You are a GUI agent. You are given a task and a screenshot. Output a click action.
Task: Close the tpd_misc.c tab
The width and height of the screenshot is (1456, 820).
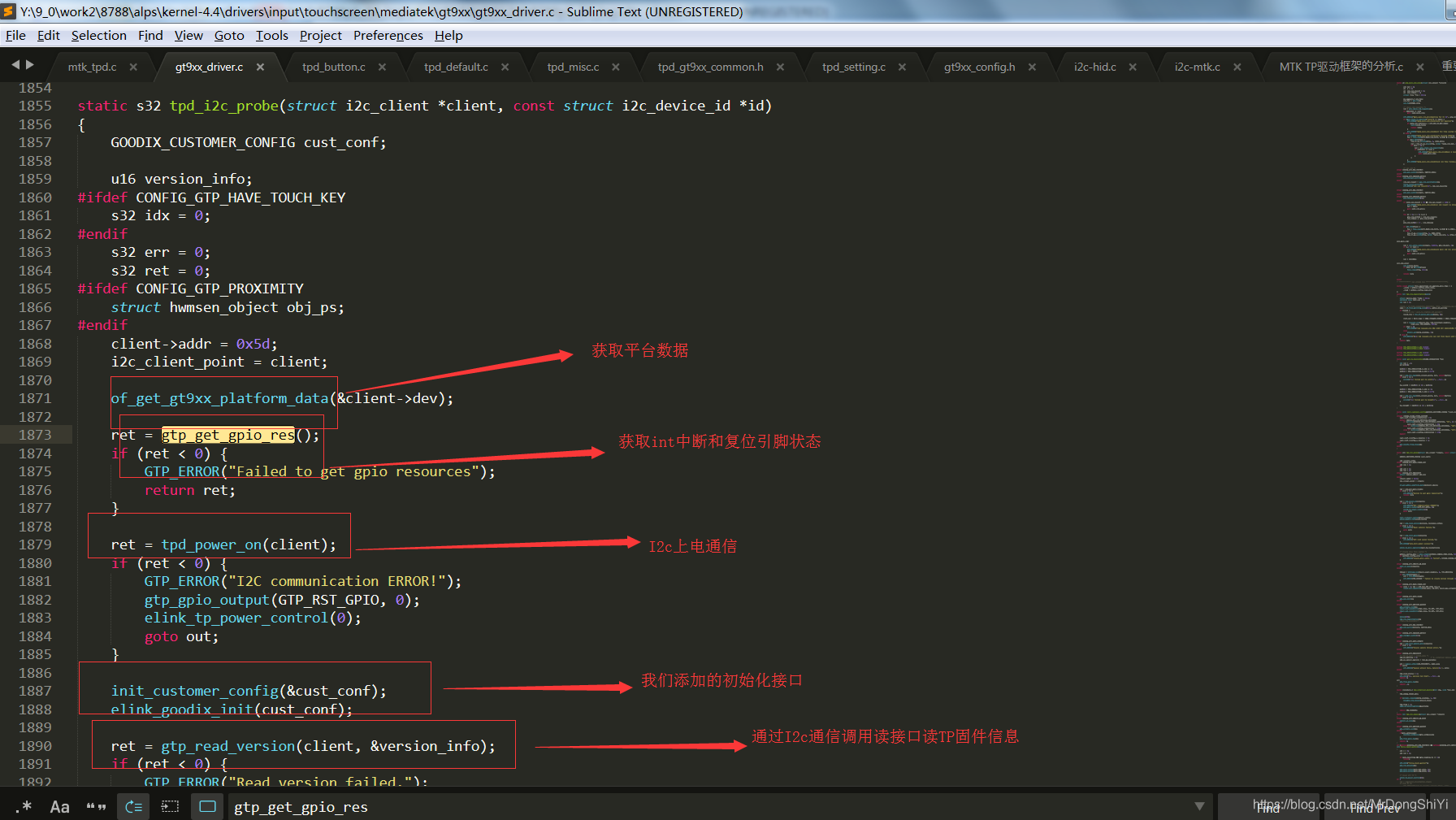click(615, 67)
